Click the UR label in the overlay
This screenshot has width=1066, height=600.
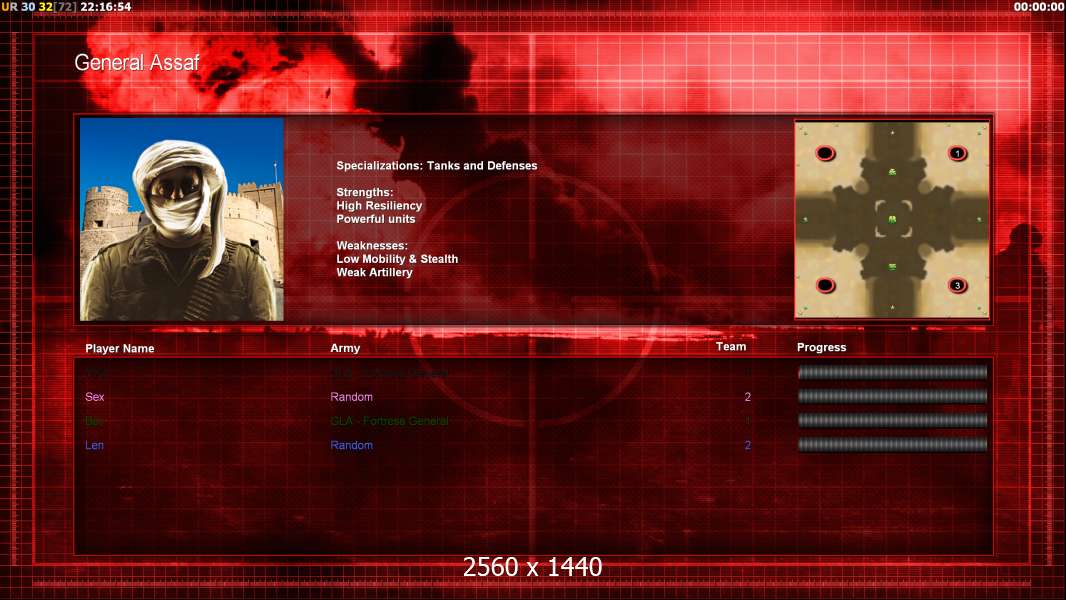[x=10, y=6]
